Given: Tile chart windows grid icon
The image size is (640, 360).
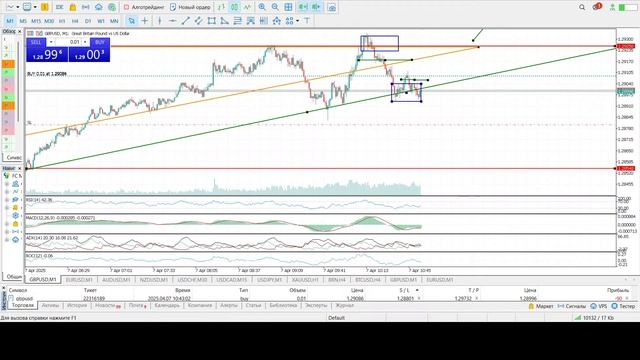Looking at the screenshot, I should (x=288, y=7).
